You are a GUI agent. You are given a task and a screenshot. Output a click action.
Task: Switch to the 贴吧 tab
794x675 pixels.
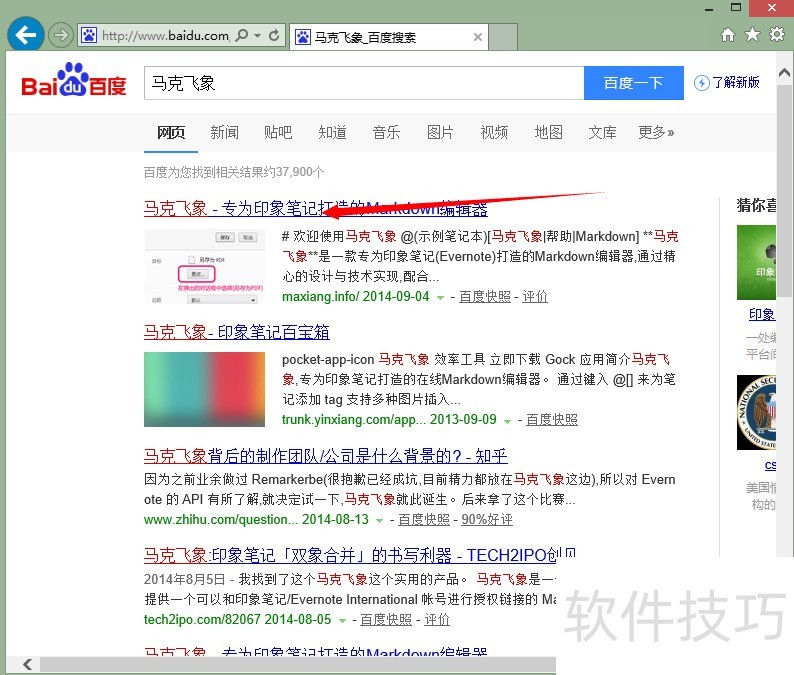coord(278,133)
